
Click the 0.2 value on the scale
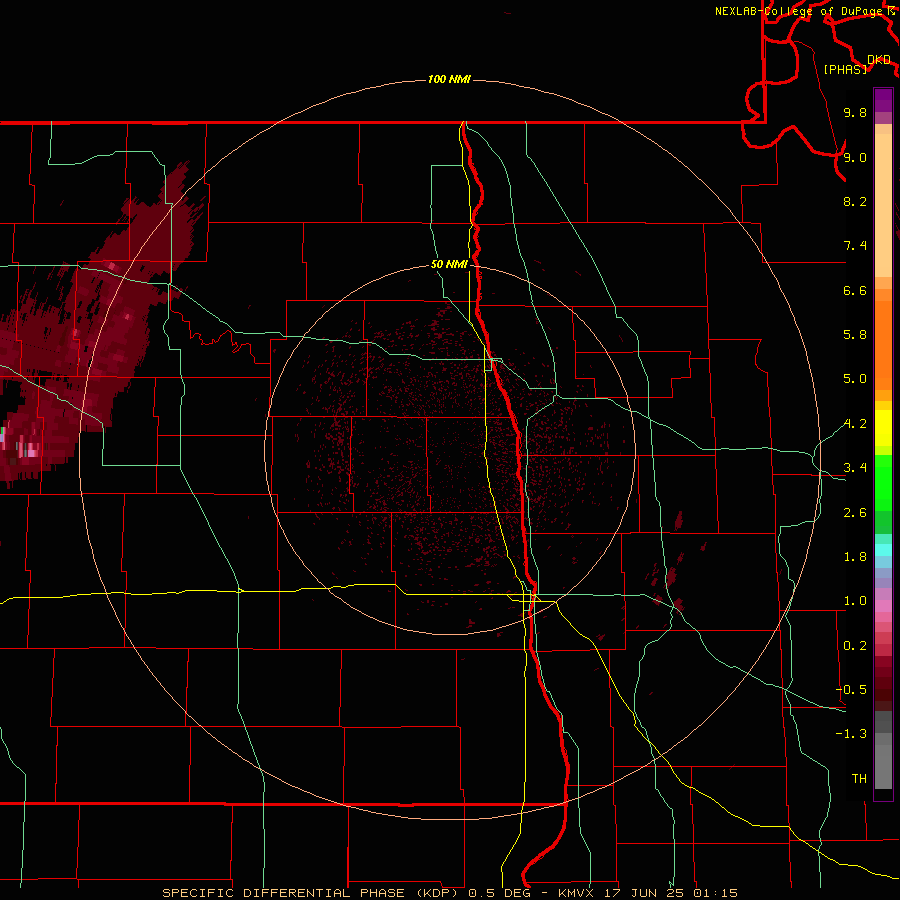tap(855, 646)
